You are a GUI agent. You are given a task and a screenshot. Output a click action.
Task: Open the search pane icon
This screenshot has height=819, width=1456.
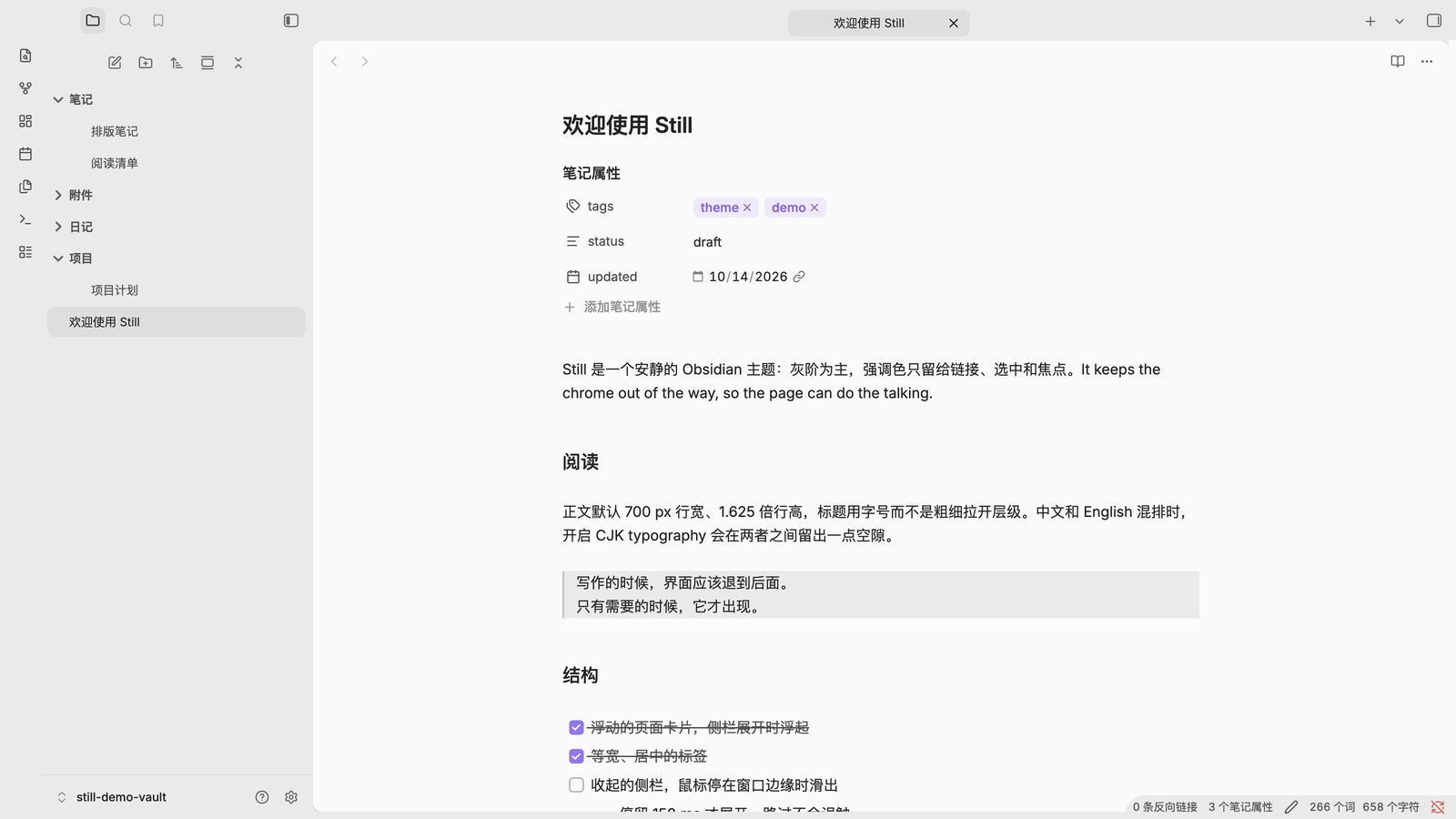pyautogui.click(x=126, y=21)
